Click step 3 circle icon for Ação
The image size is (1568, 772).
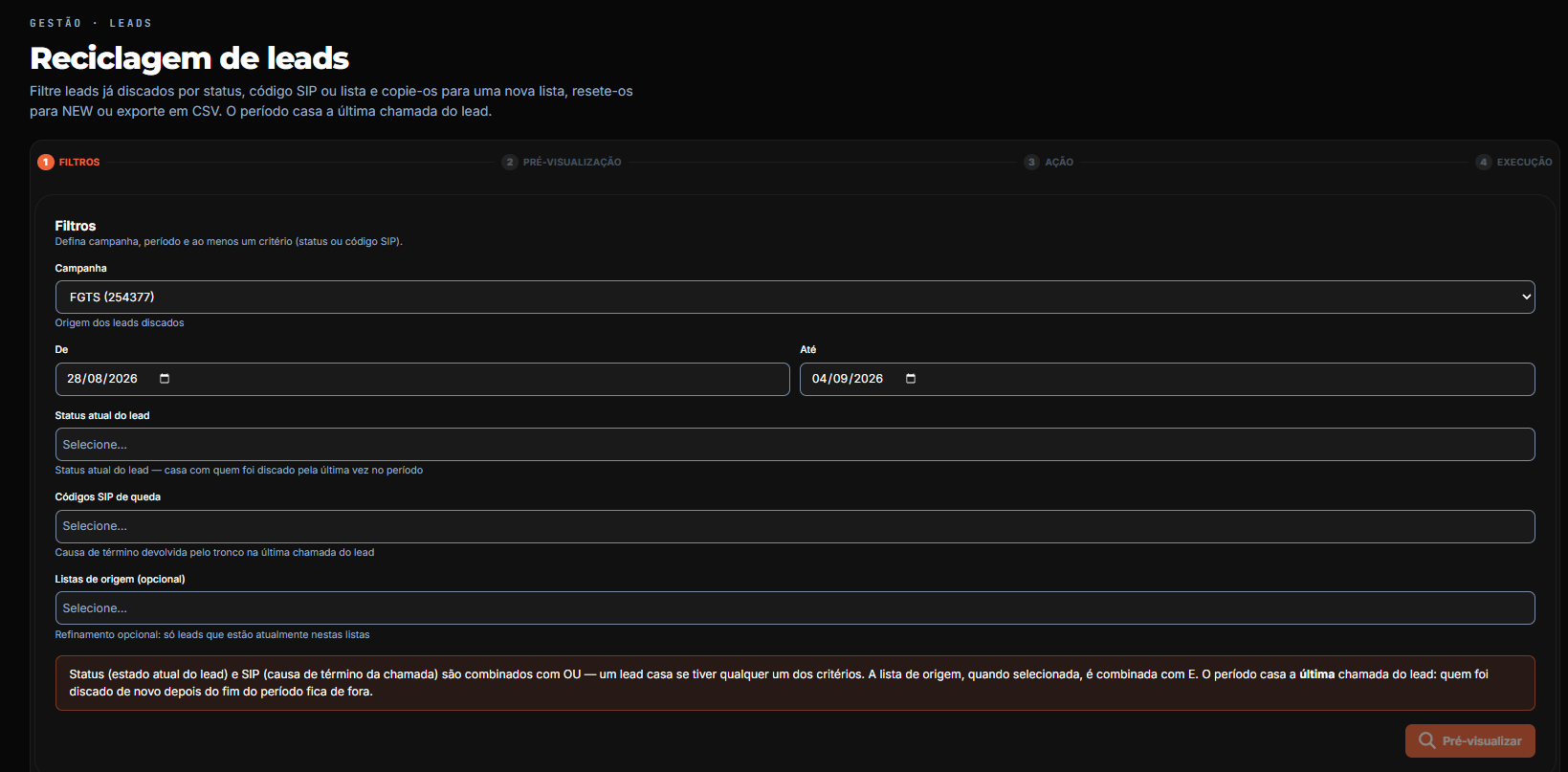[x=1031, y=162]
